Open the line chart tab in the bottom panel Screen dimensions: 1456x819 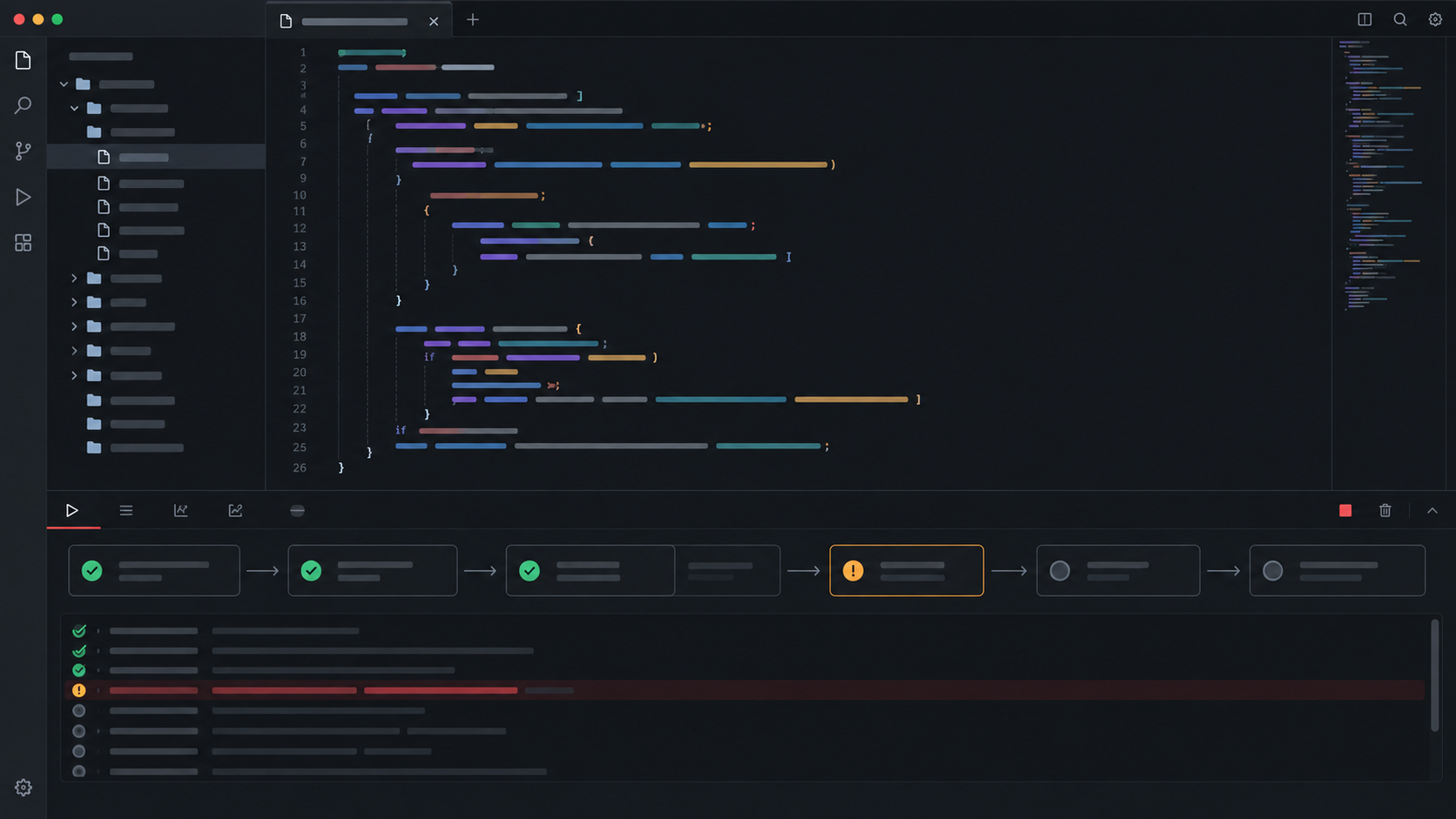[180, 510]
